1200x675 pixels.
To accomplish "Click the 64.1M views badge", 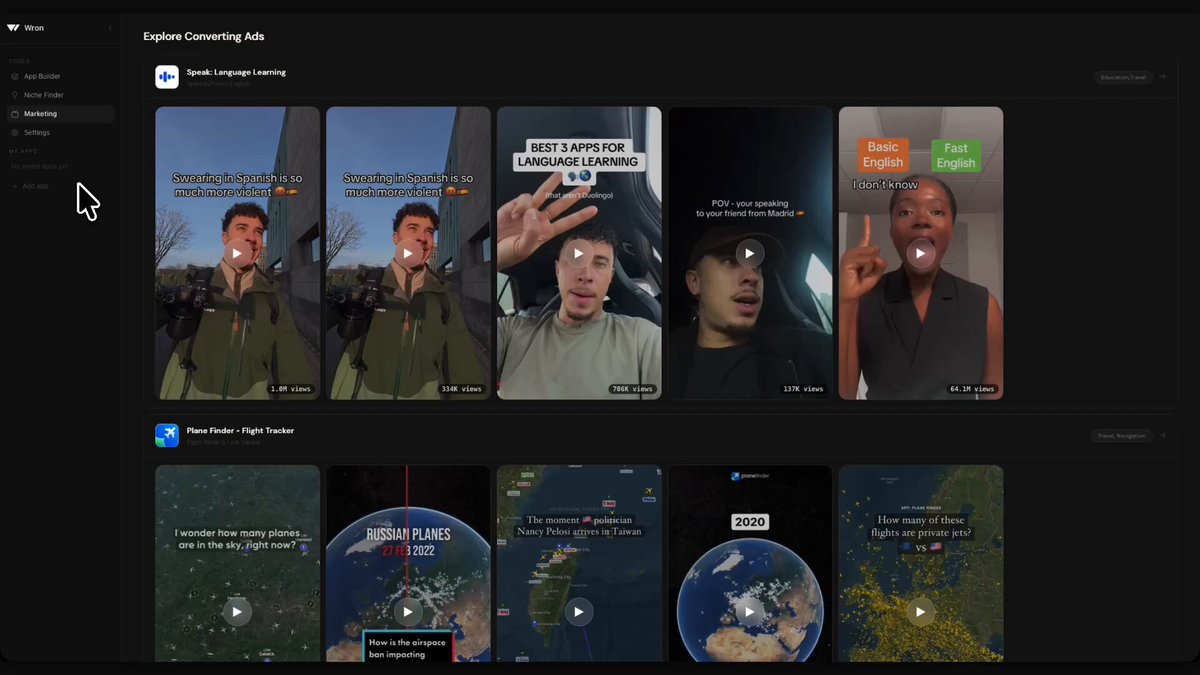I will [972, 389].
